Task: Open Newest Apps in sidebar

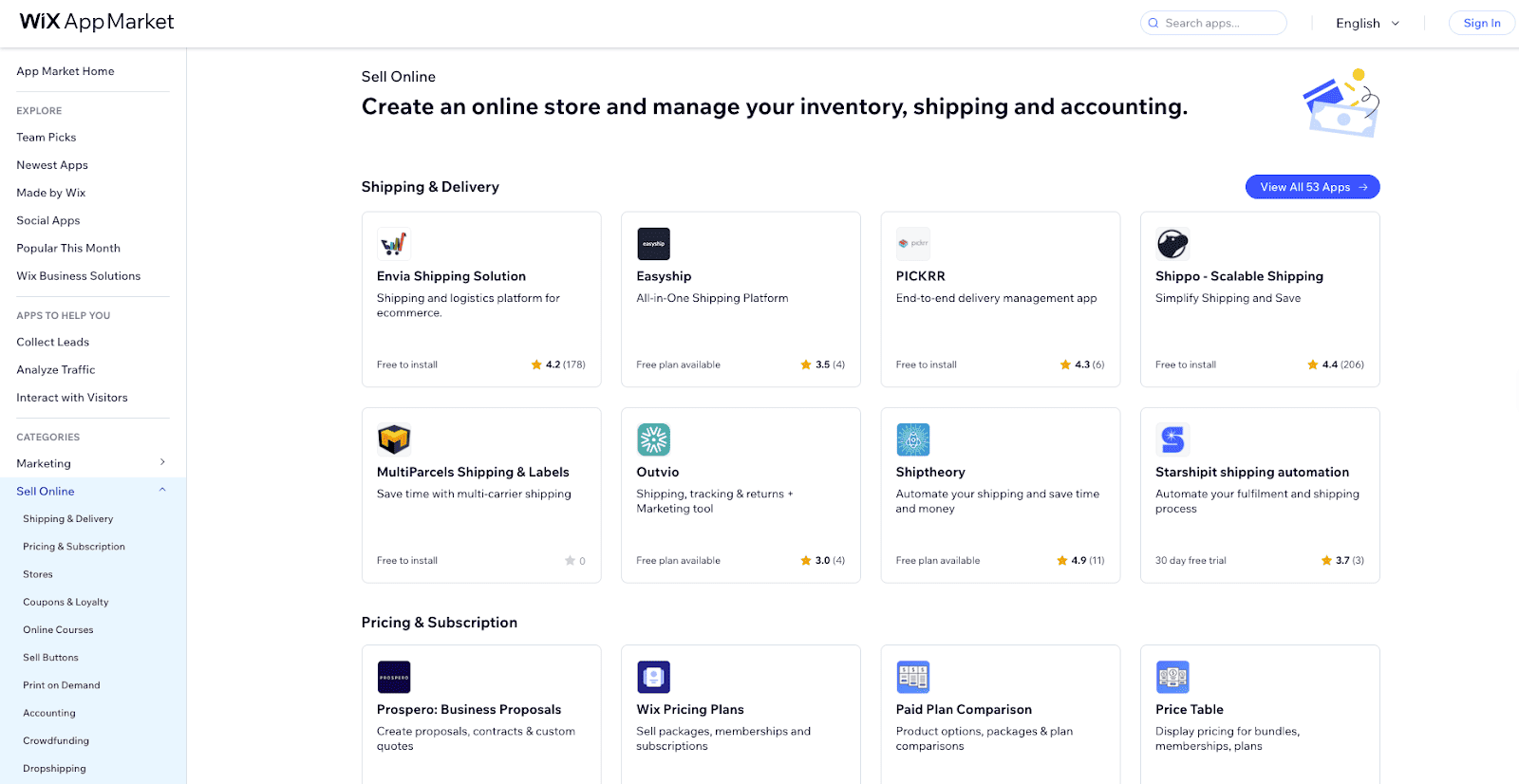Action: [x=52, y=165]
